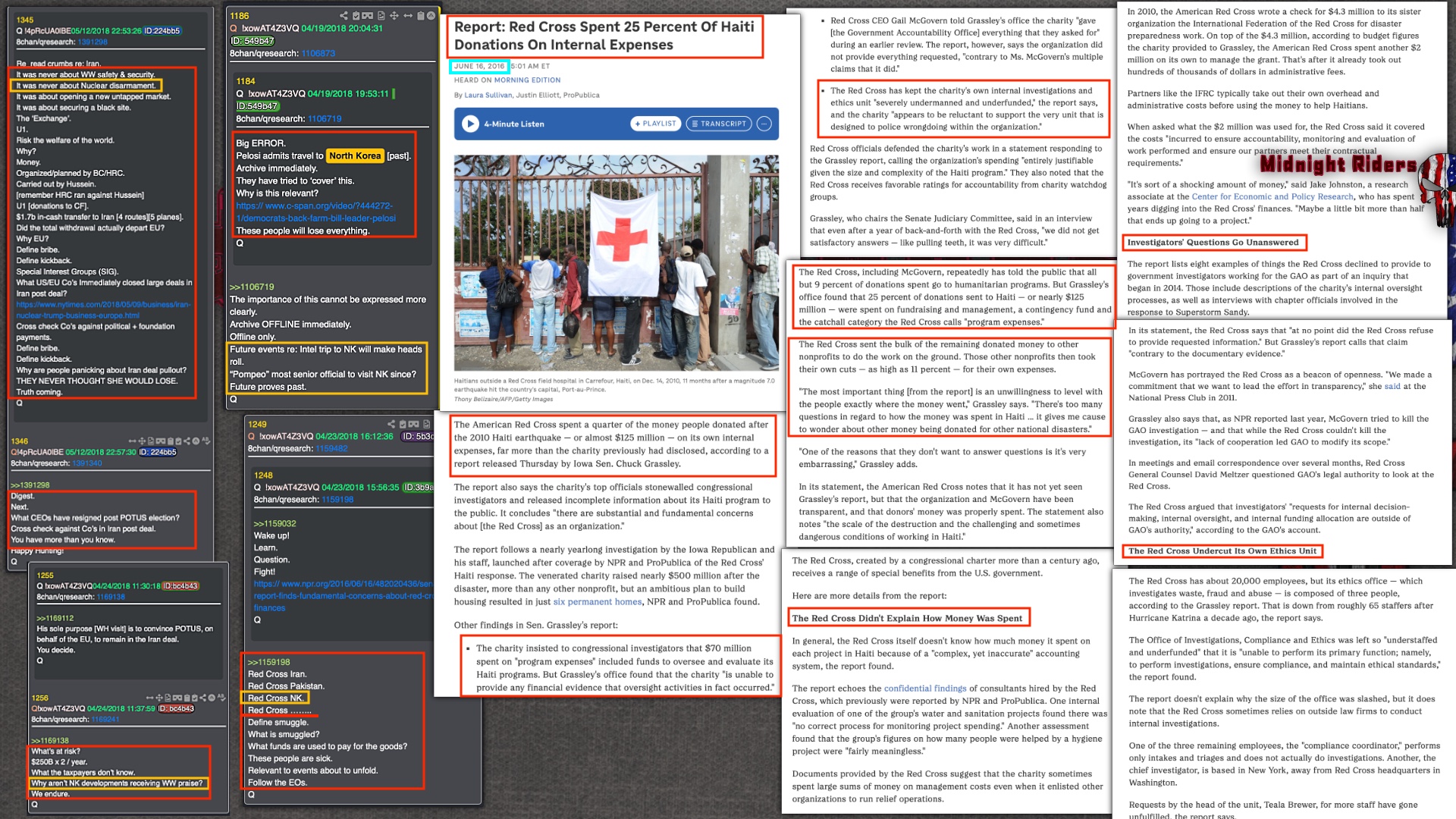Click the share icon on post 1256
This screenshot has height=819, width=1456.
[202, 698]
